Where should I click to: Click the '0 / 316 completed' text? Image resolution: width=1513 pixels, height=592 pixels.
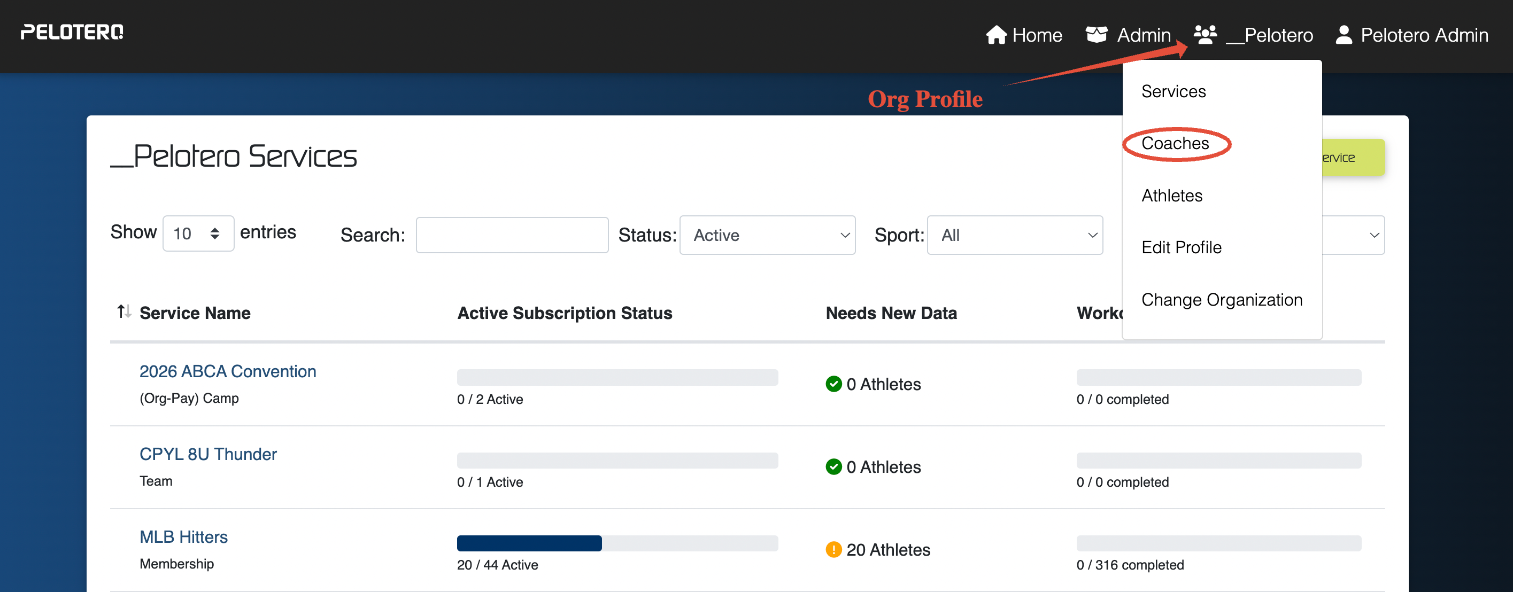pos(1130,565)
